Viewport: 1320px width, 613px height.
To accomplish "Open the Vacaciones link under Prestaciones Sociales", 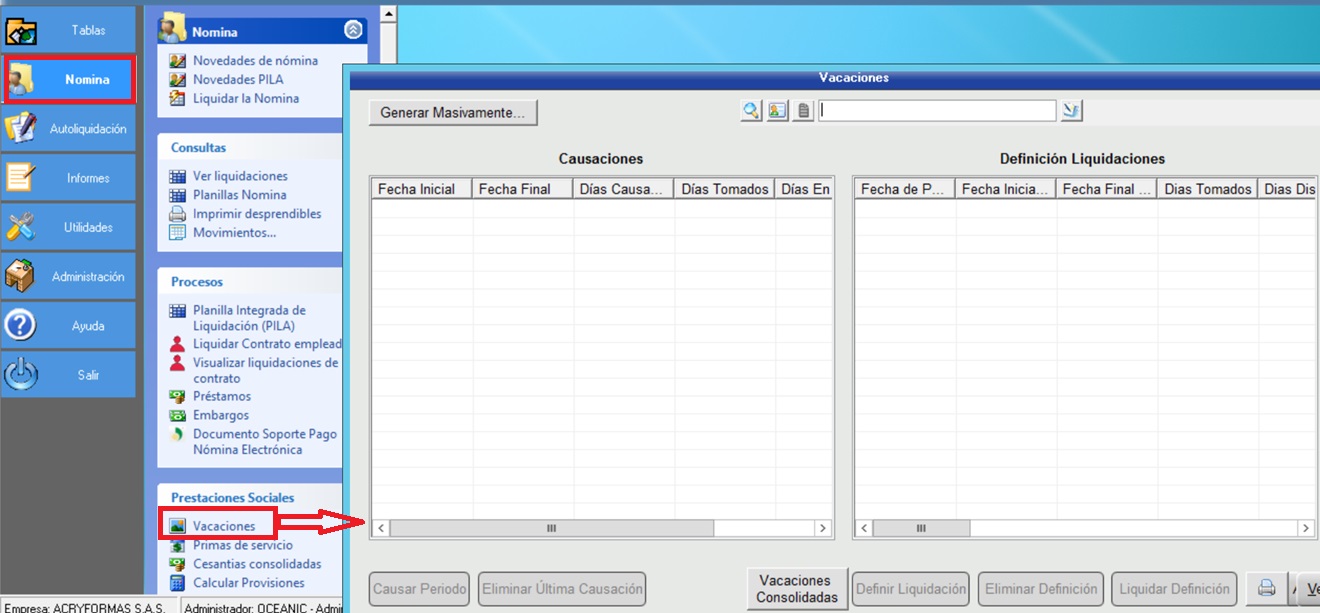I will coord(223,526).
